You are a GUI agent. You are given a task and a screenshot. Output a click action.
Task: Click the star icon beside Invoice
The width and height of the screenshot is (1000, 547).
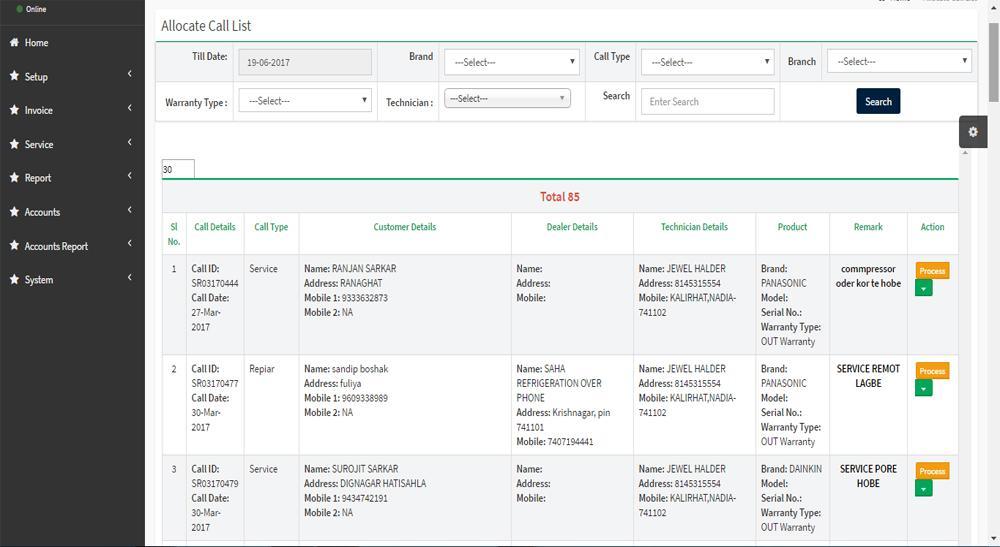(14, 110)
